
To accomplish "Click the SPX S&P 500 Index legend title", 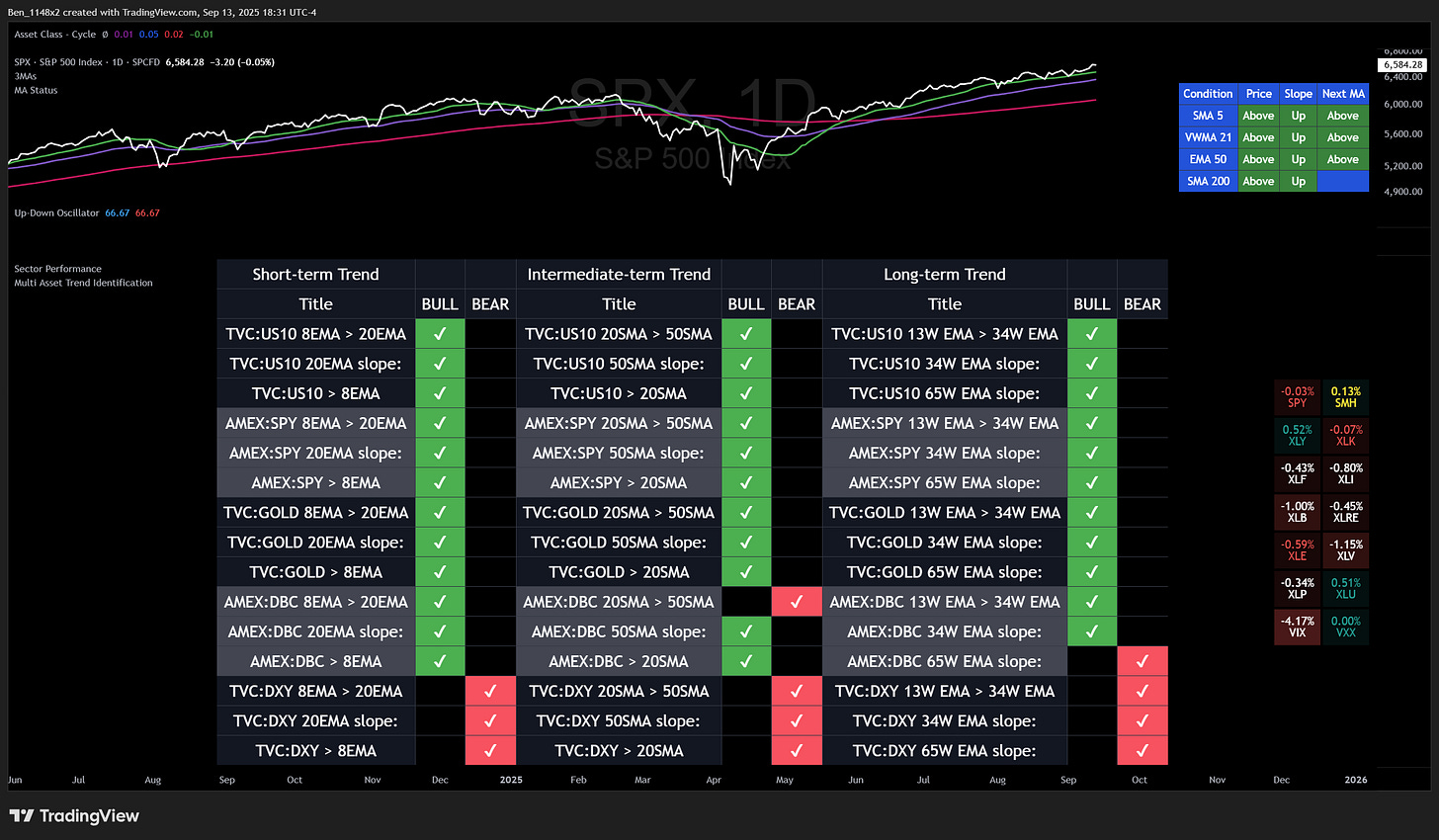I will click(x=87, y=62).
